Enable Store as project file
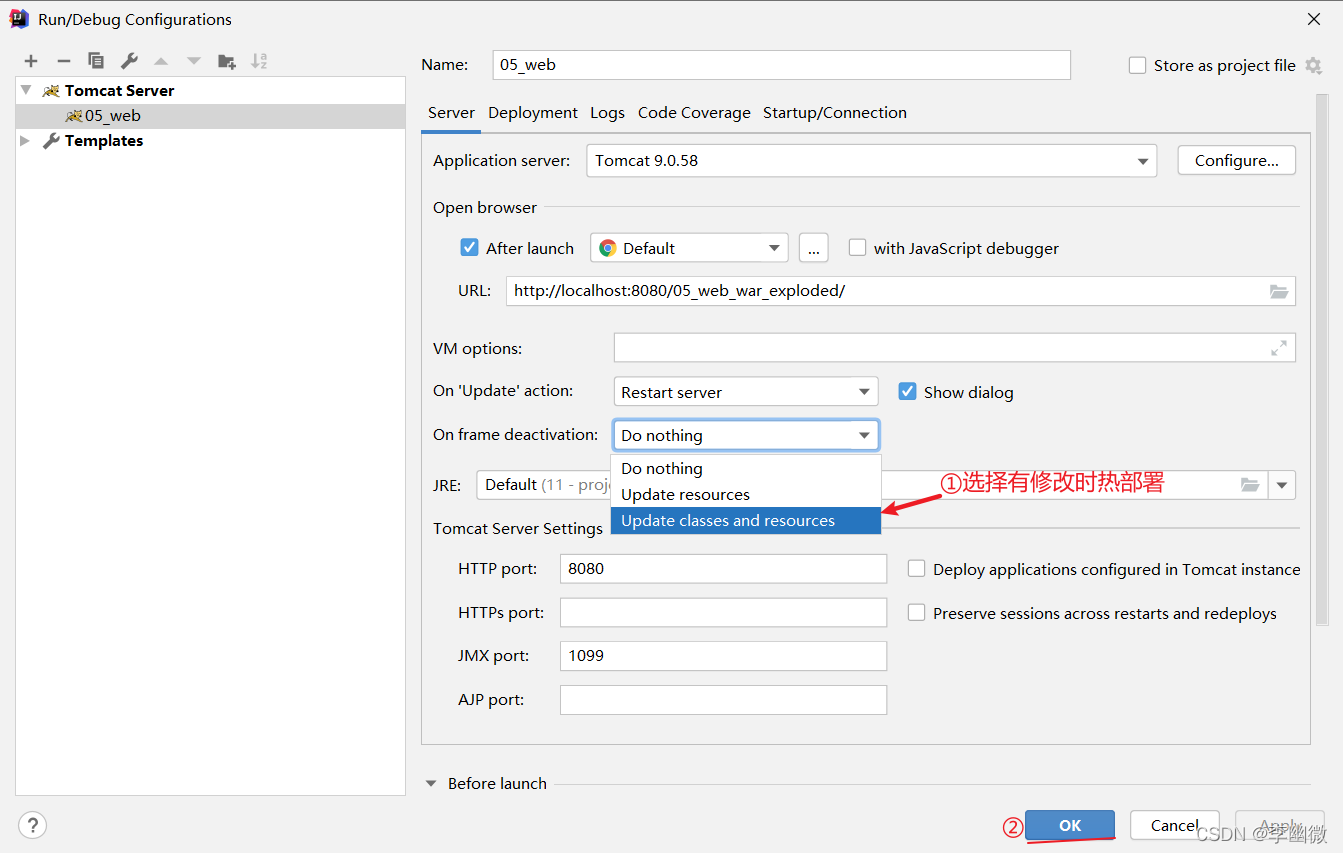 [1137, 65]
